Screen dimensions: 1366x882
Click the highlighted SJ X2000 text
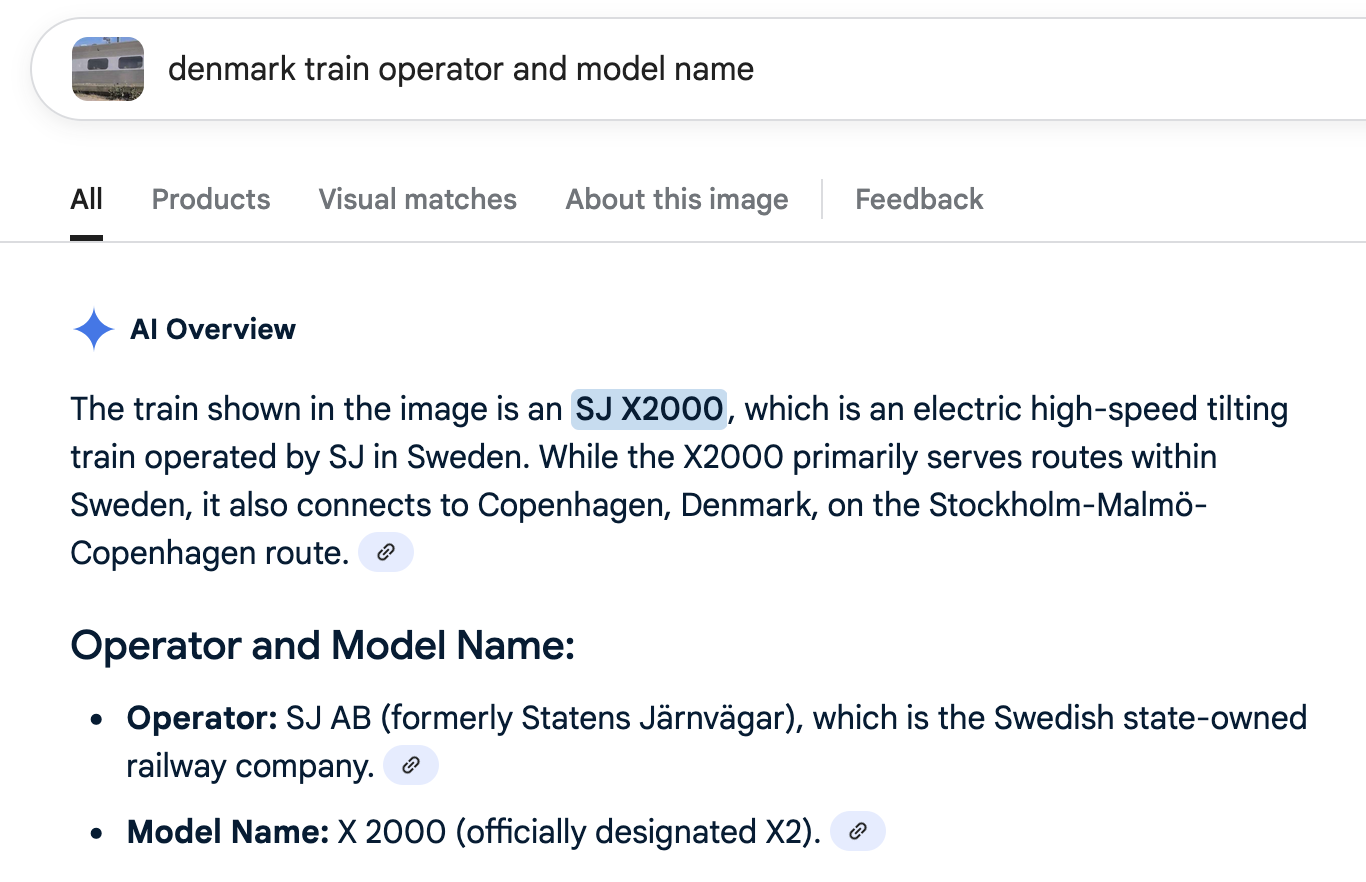649,409
